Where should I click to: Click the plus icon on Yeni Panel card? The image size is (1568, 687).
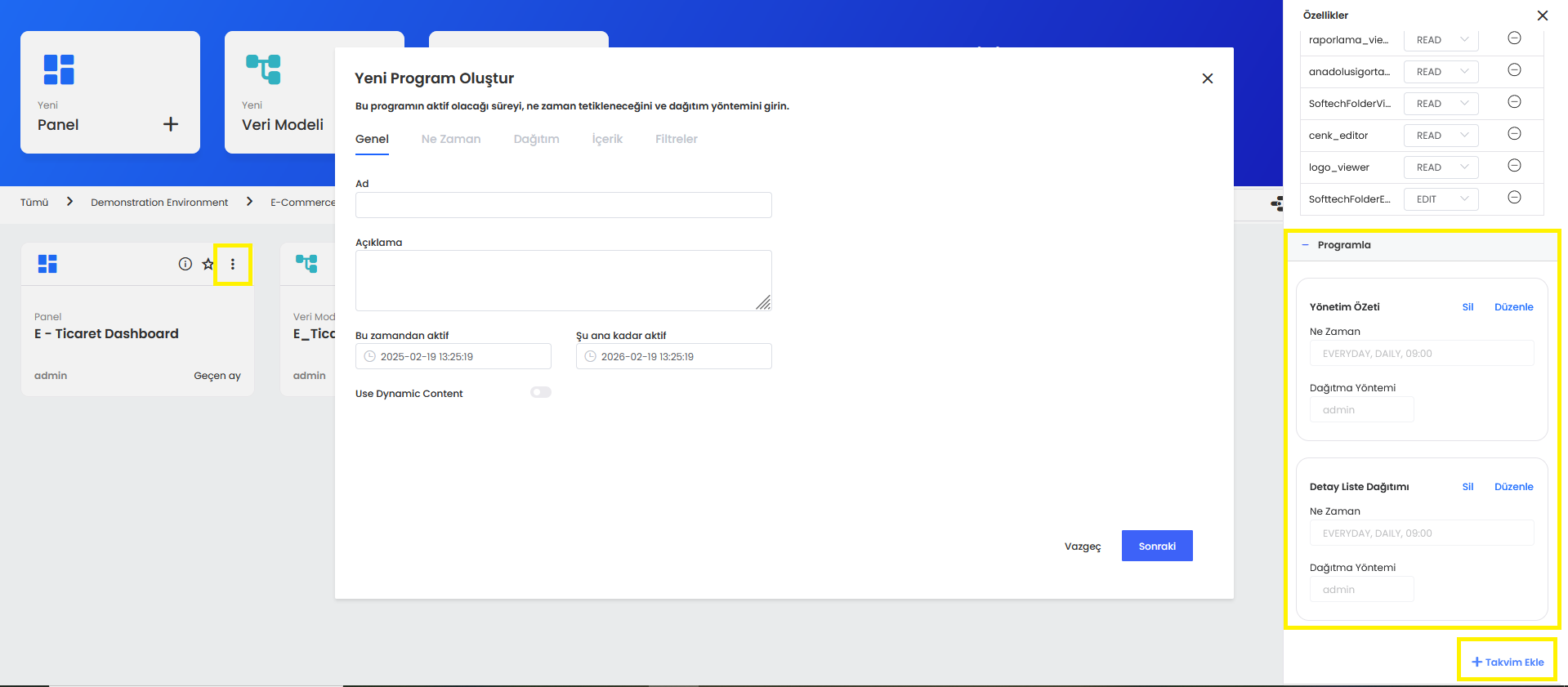pyautogui.click(x=171, y=124)
